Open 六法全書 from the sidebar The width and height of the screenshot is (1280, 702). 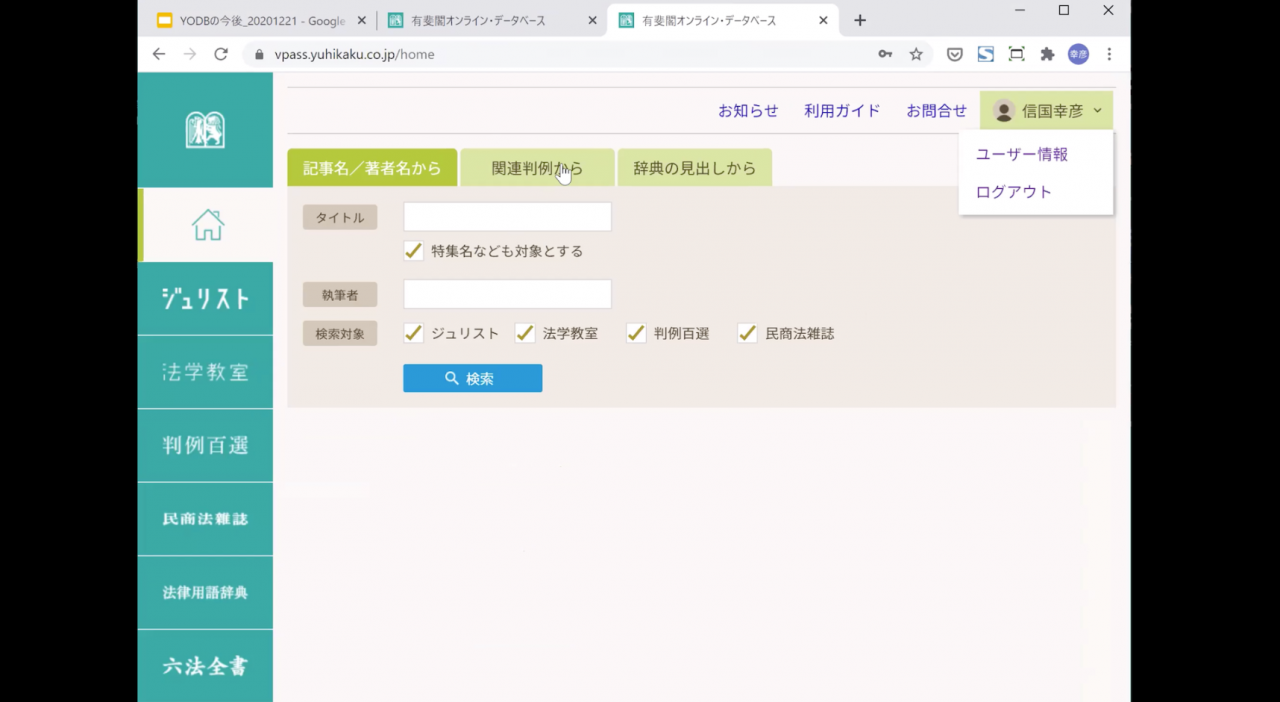click(x=206, y=664)
